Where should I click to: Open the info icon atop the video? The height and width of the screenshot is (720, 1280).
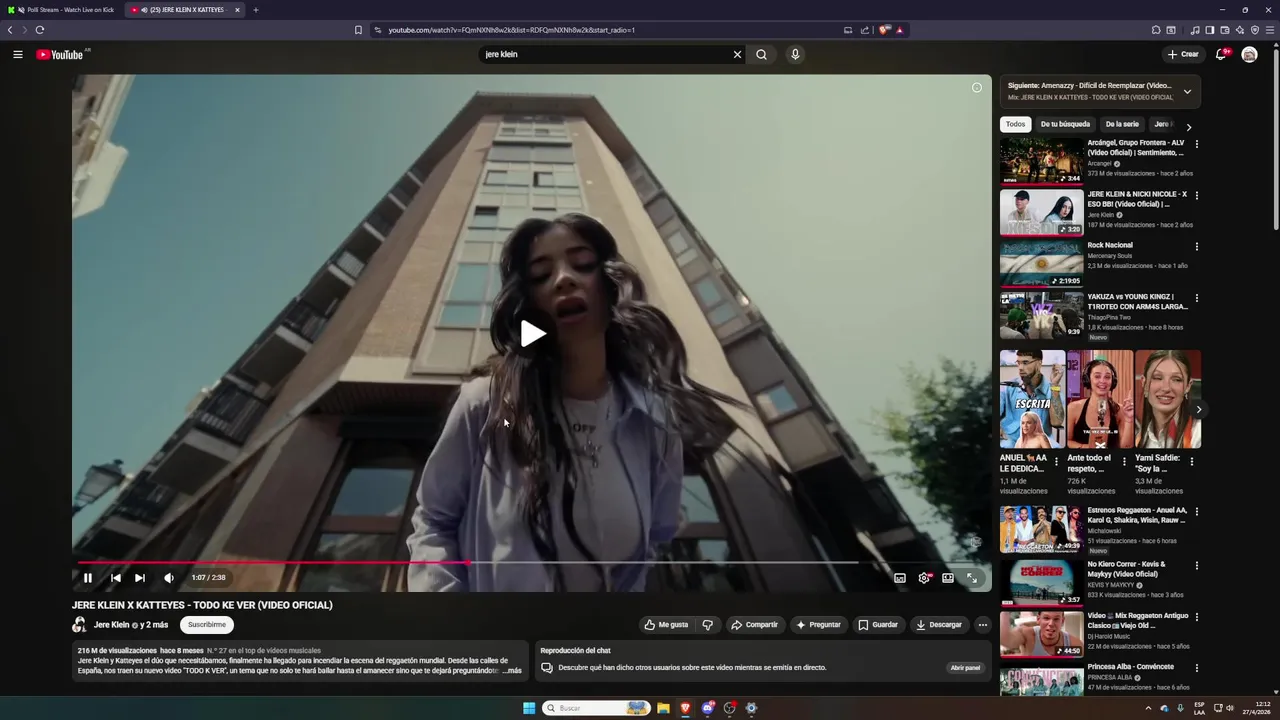[x=977, y=87]
